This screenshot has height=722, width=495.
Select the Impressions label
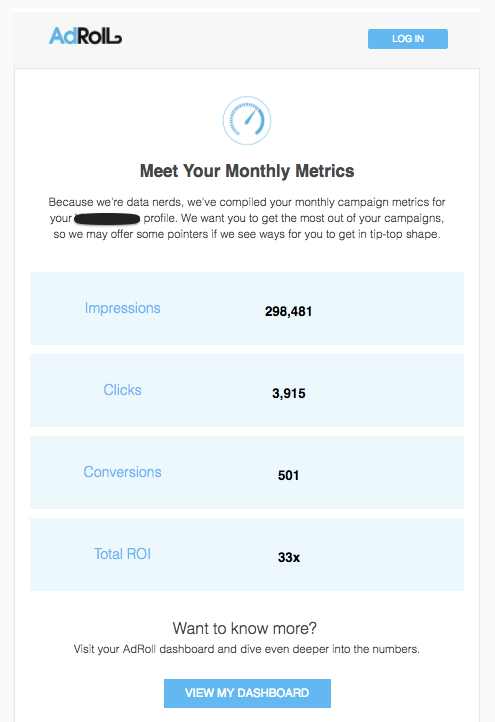point(122,308)
